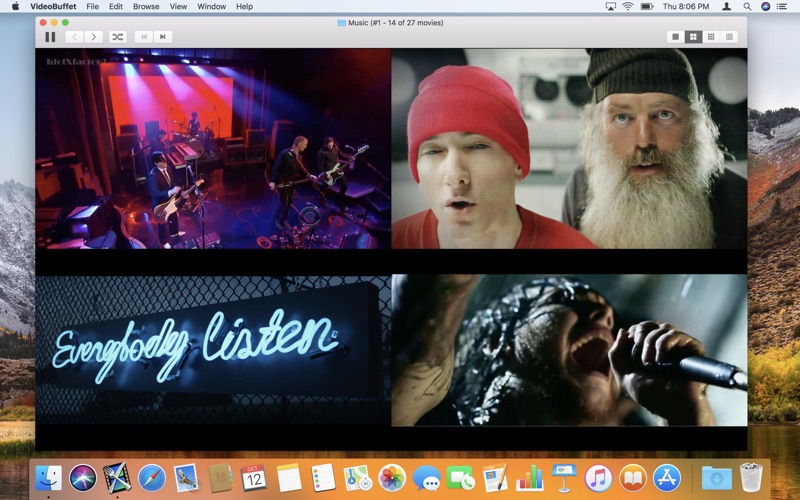
Task: Toggle shuffle mode in the toolbar
Action: [x=118, y=37]
